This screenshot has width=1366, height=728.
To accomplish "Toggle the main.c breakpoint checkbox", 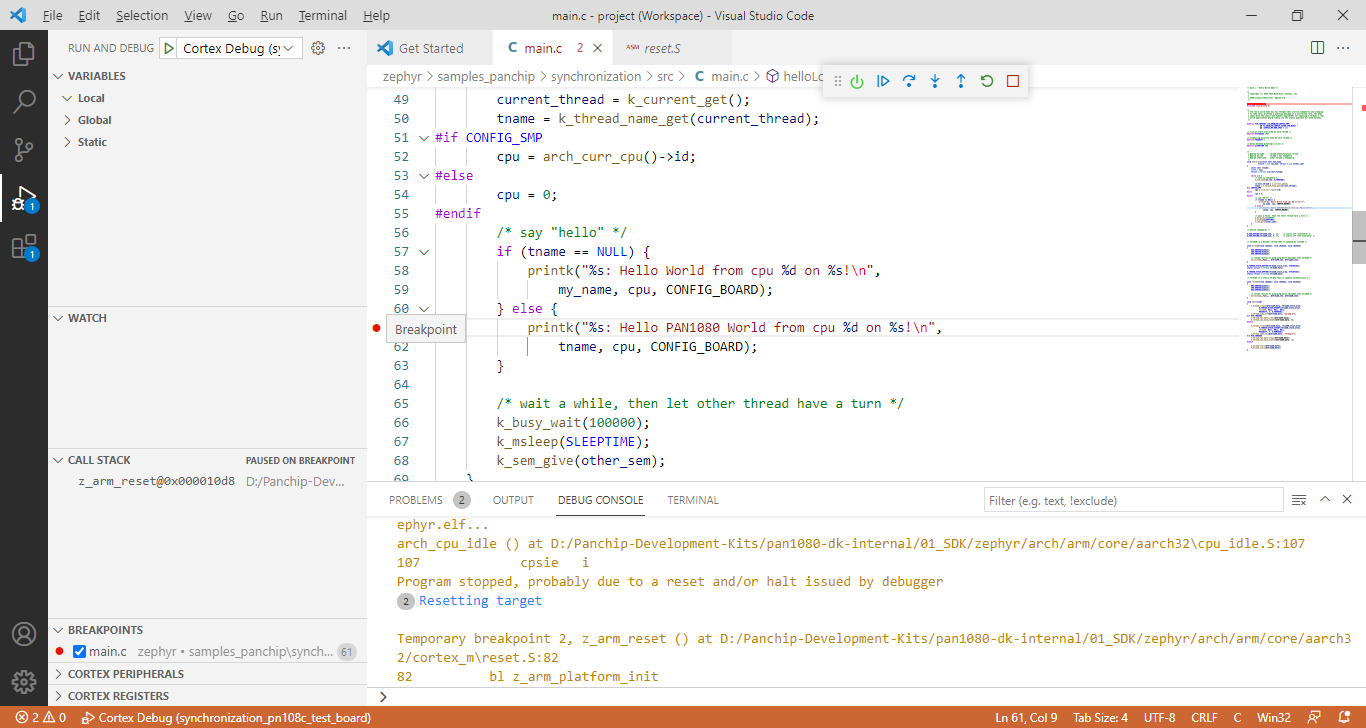I will 80,652.
